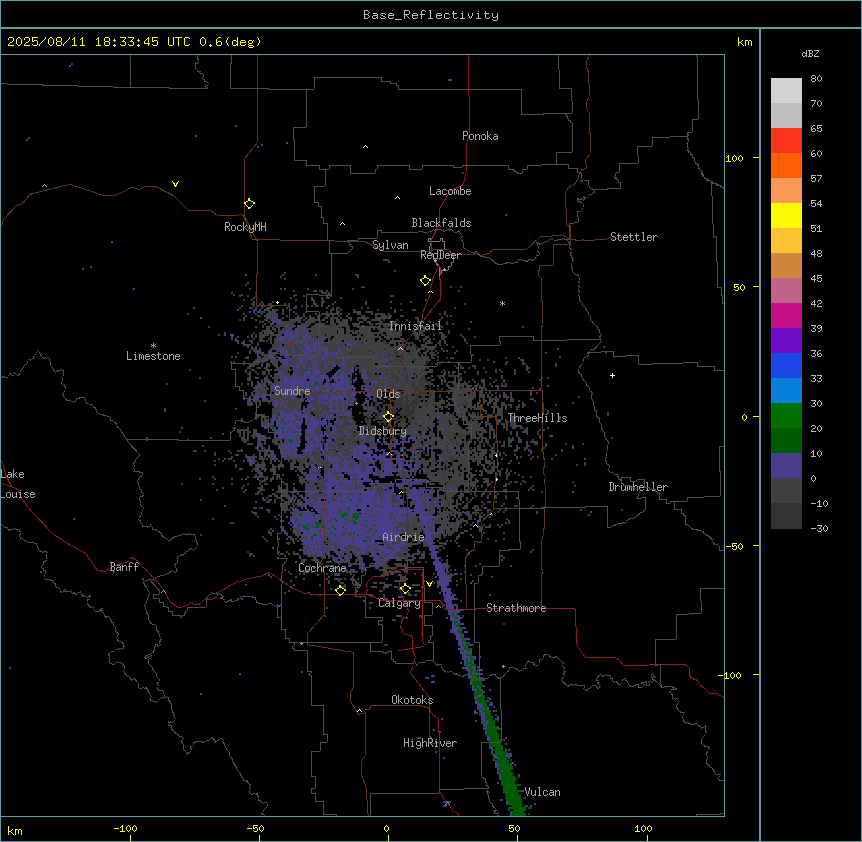Click the asterisk marker east of Innisfail

click(502, 303)
